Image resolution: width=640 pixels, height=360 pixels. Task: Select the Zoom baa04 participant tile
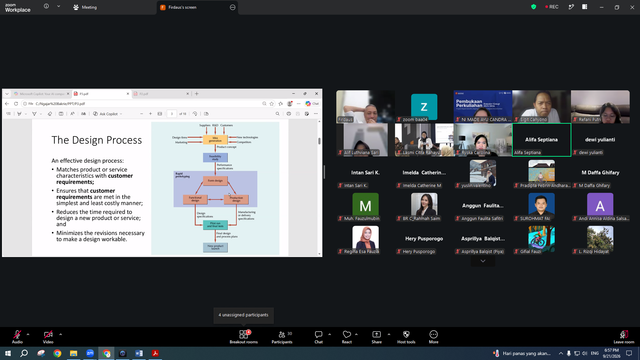click(424, 107)
